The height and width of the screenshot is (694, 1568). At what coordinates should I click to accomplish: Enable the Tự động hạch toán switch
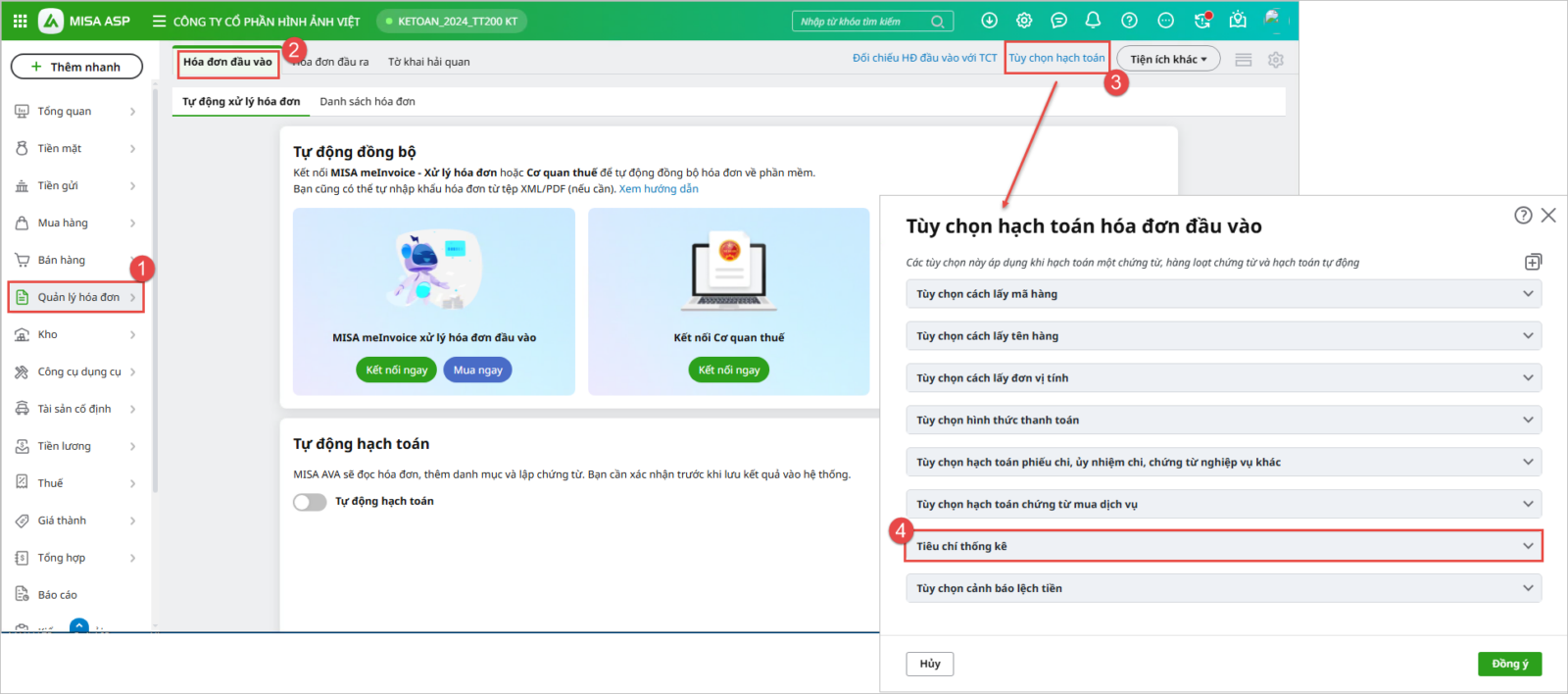click(x=310, y=502)
